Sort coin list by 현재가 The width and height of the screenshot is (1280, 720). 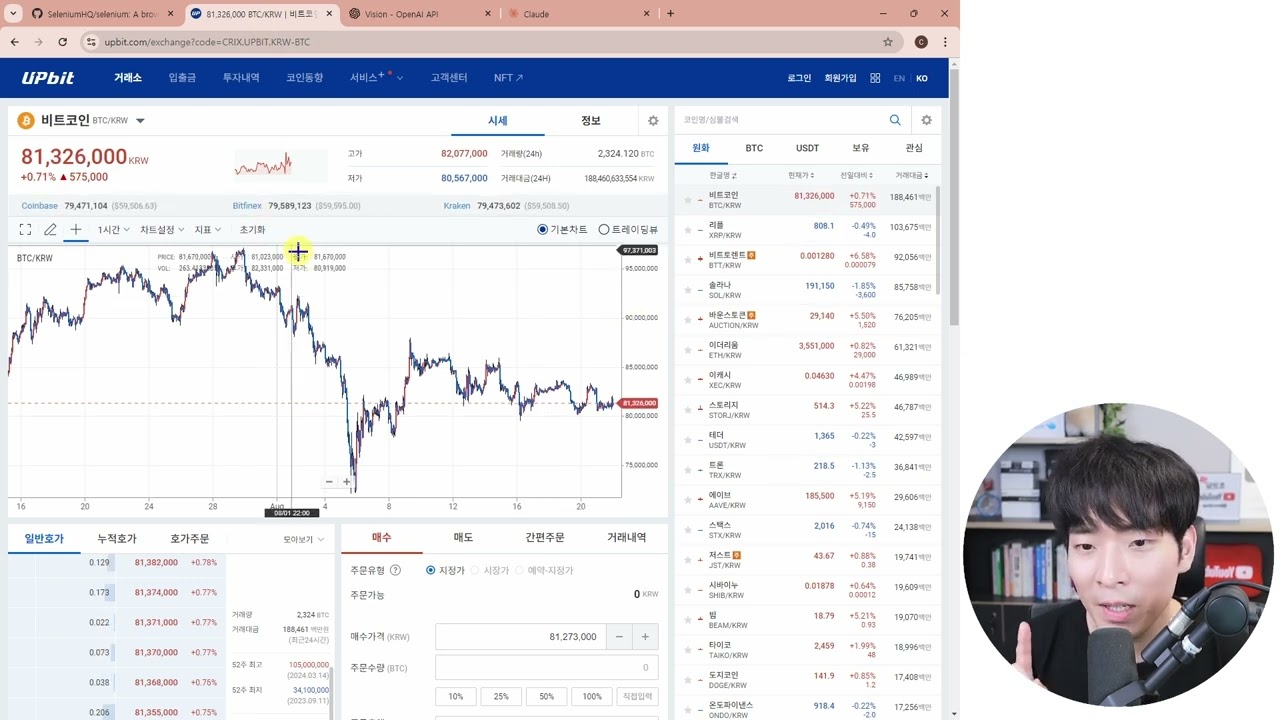(801, 176)
